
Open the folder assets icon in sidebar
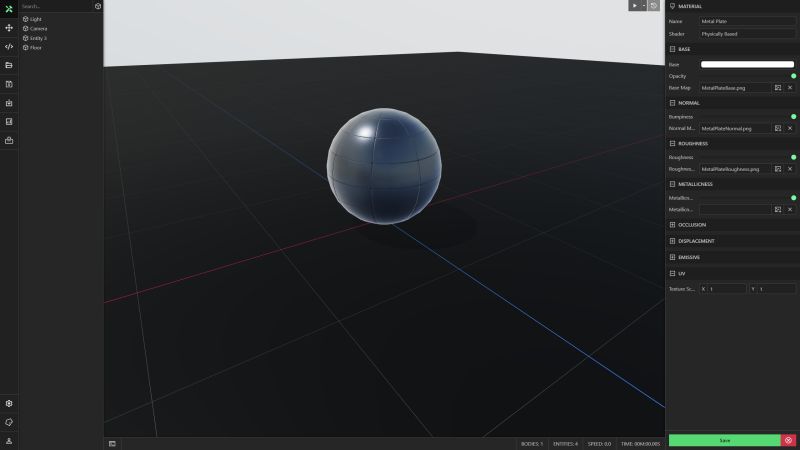coord(9,65)
